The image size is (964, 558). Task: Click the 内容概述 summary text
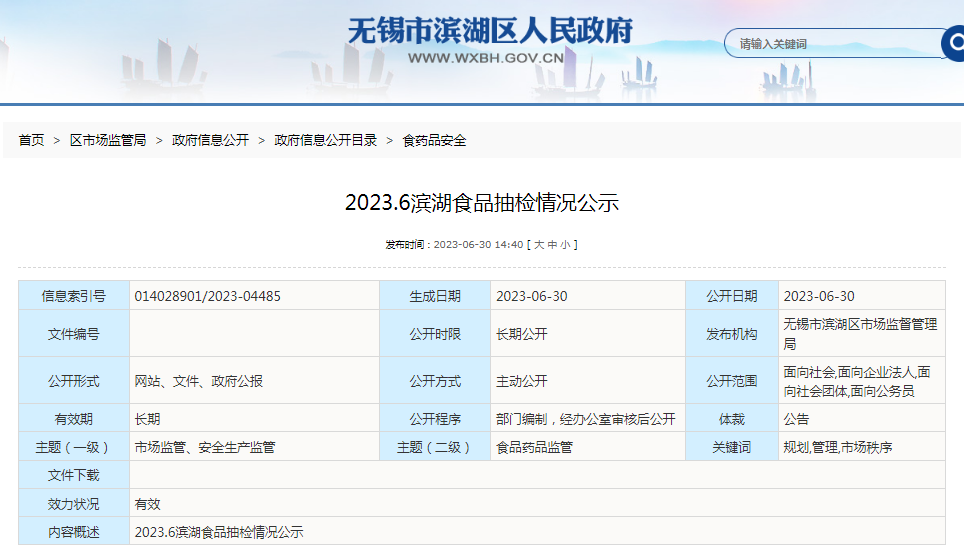[219, 532]
